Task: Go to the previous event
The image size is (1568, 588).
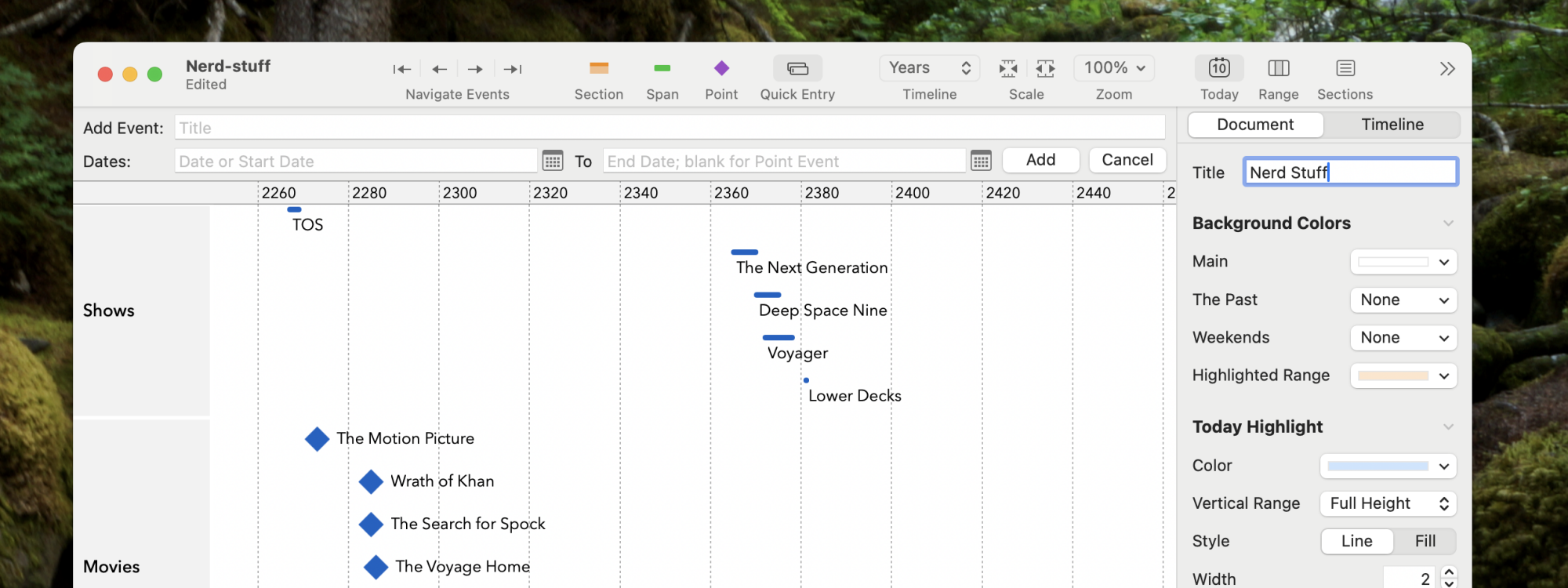Action: click(440, 69)
